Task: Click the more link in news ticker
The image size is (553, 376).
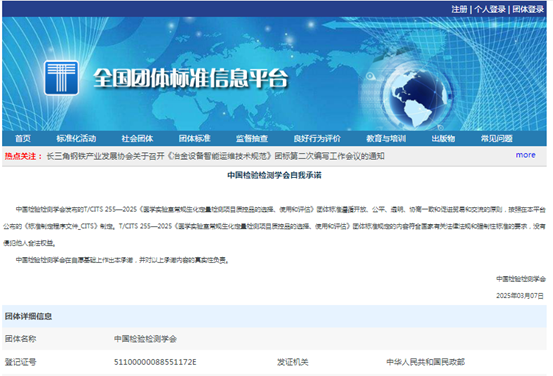Action: (525, 155)
